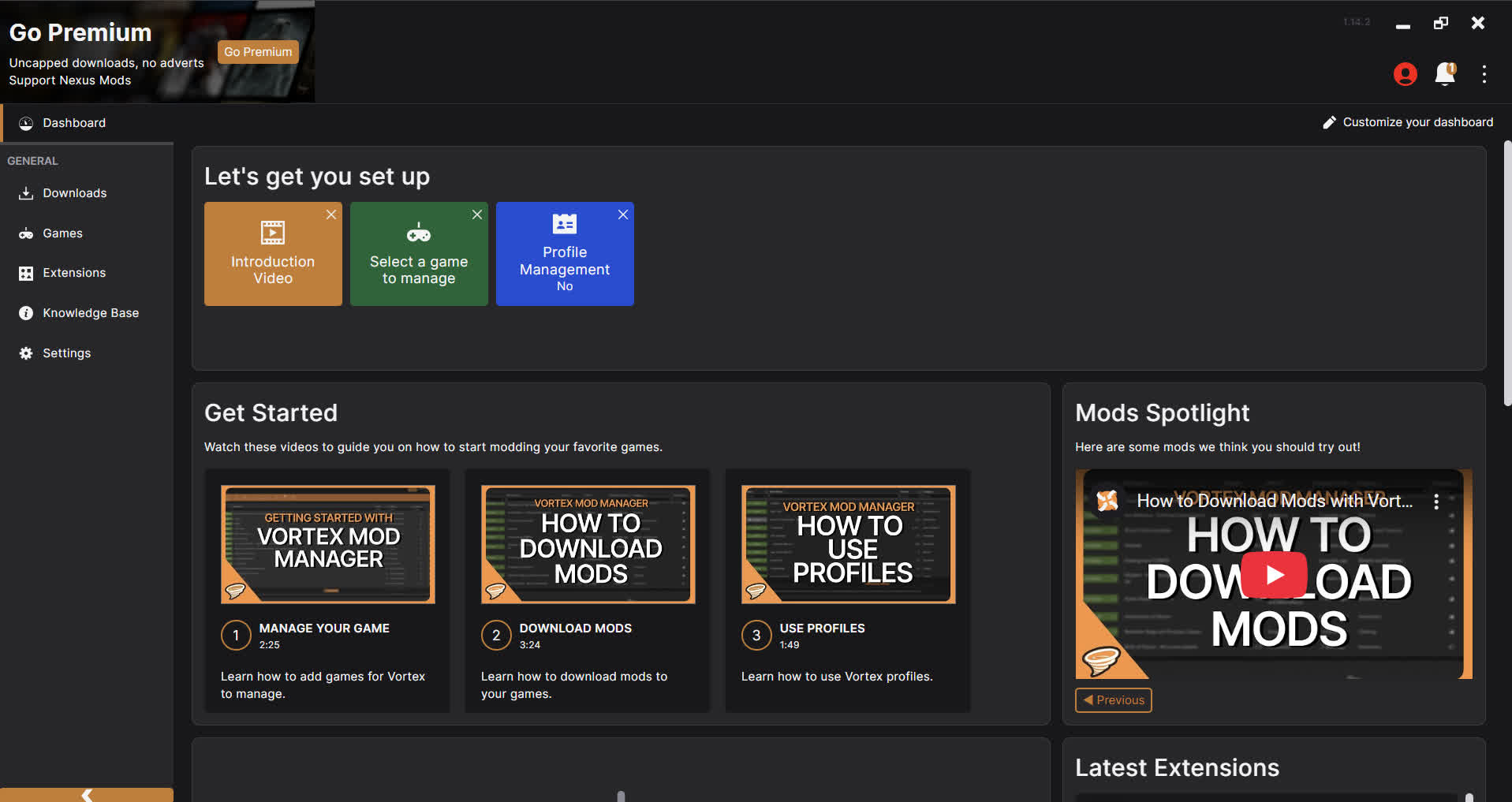Click the 3:24 video duration
The width and height of the screenshot is (1512, 802).
529,645
